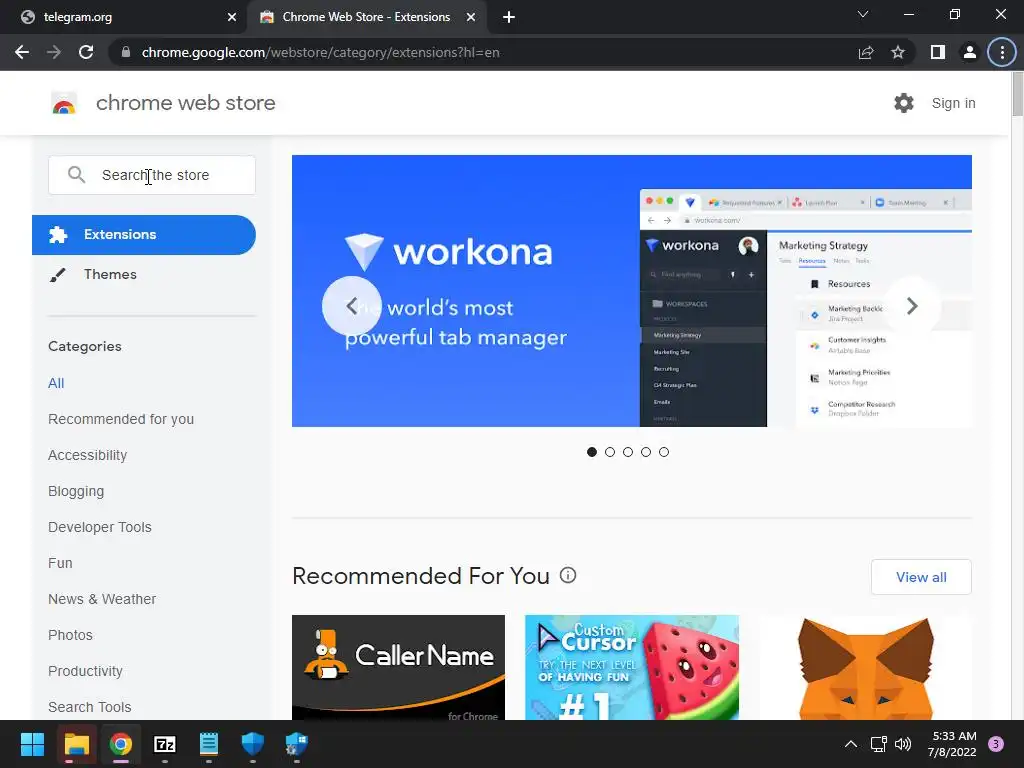1024x768 pixels.
Task: Open the clock showing 5:33 AM
Action: coord(952,744)
